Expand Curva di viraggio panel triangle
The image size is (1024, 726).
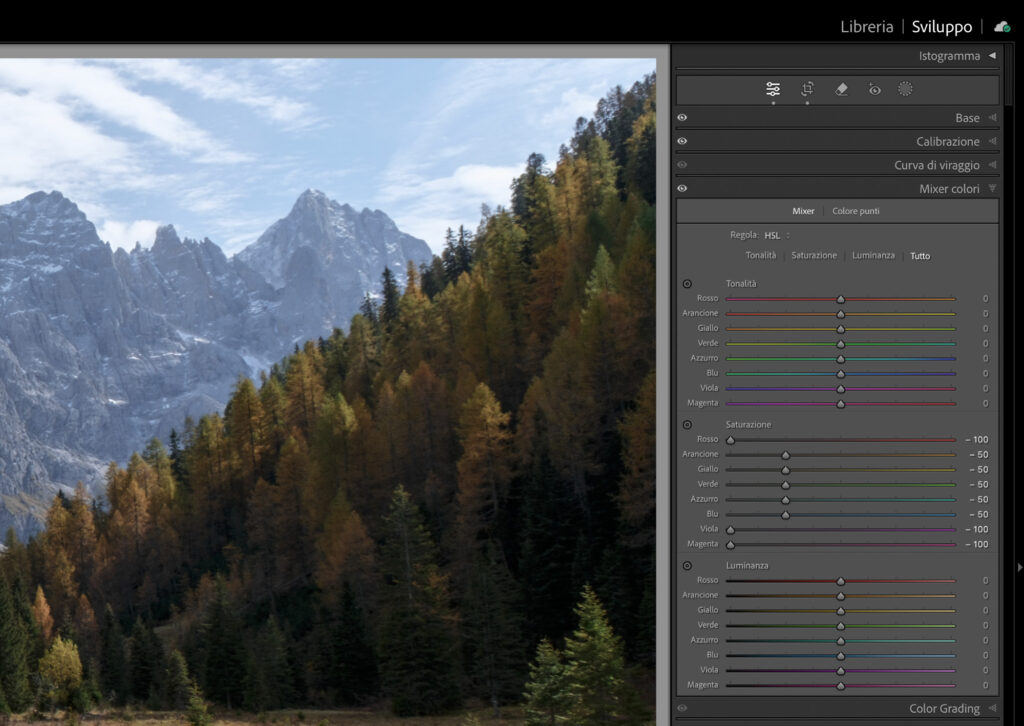point(993,165)
